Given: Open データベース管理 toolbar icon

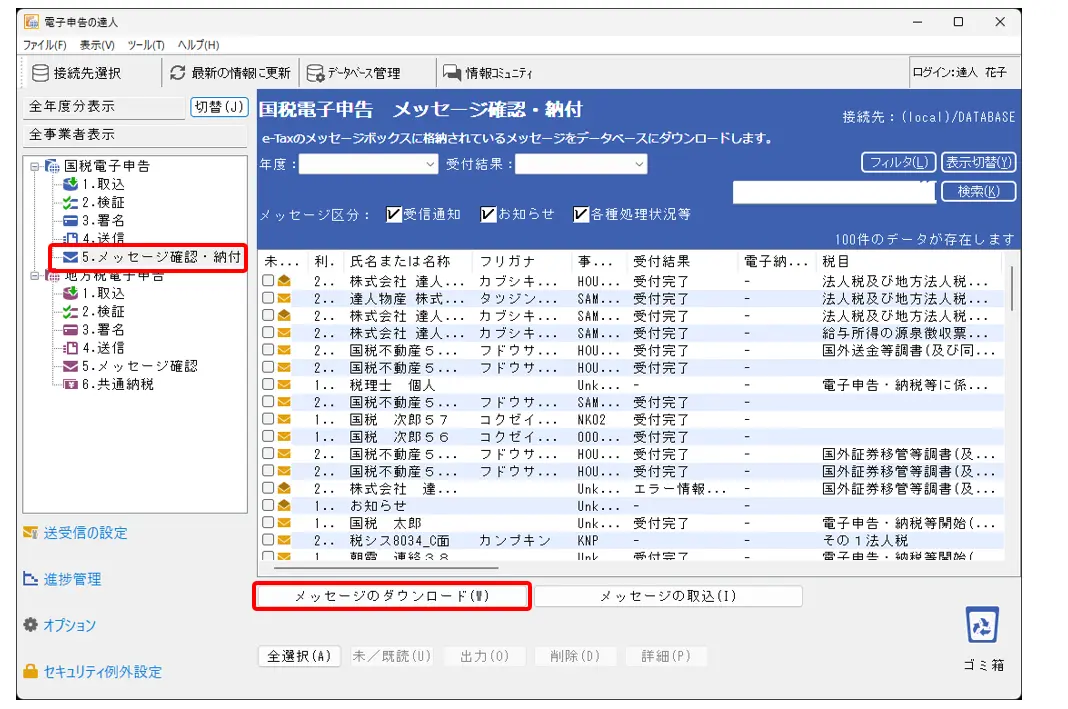Looking at the screenshot, I should tap(315, 73).
